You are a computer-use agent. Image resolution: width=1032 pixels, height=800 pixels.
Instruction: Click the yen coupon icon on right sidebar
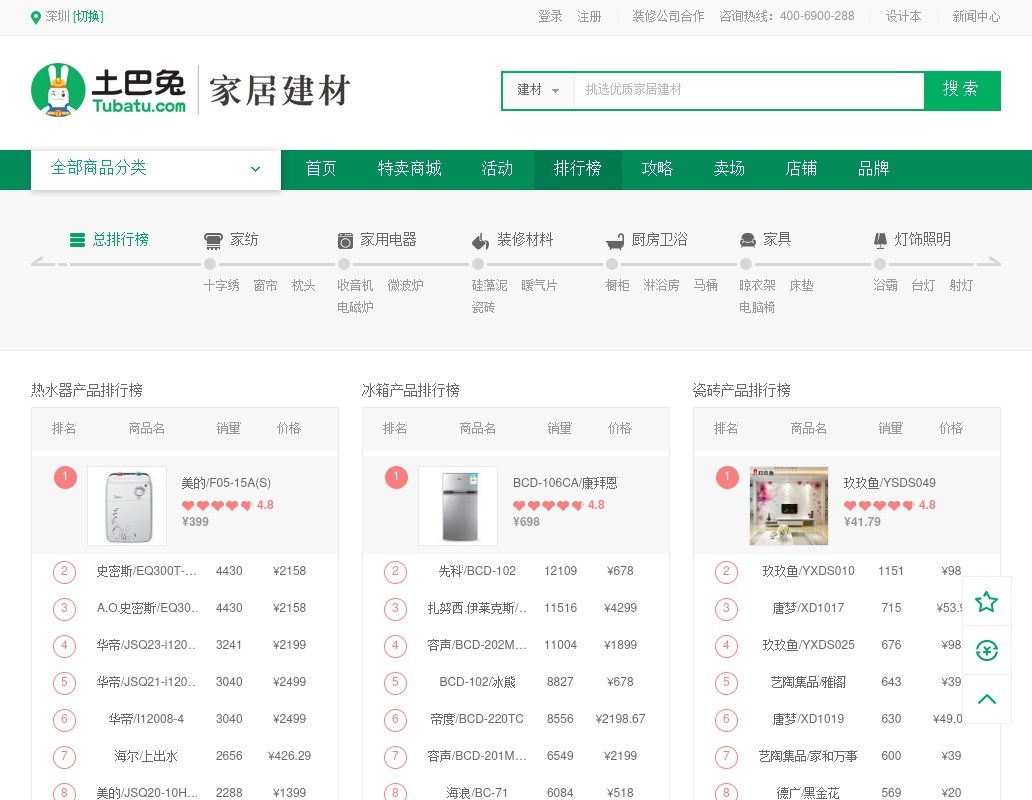(986, 650)
